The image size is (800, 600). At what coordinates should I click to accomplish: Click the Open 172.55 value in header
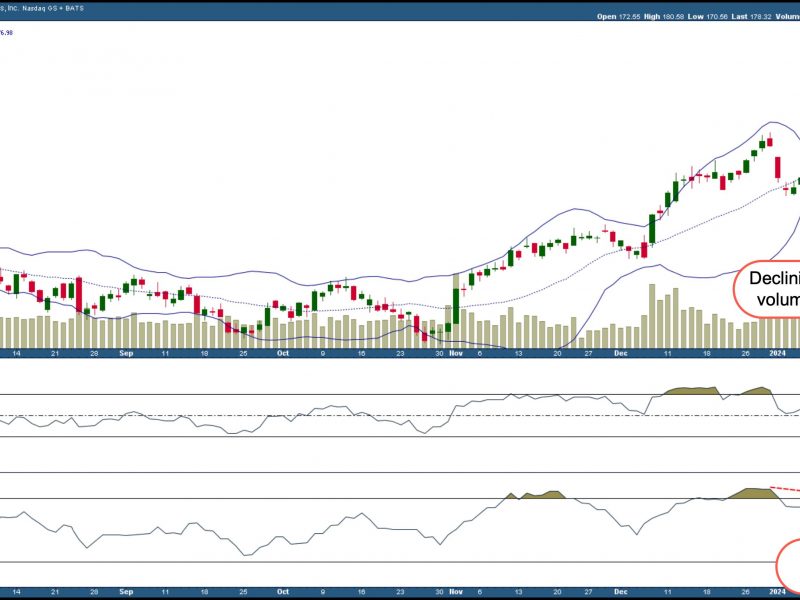618,16
